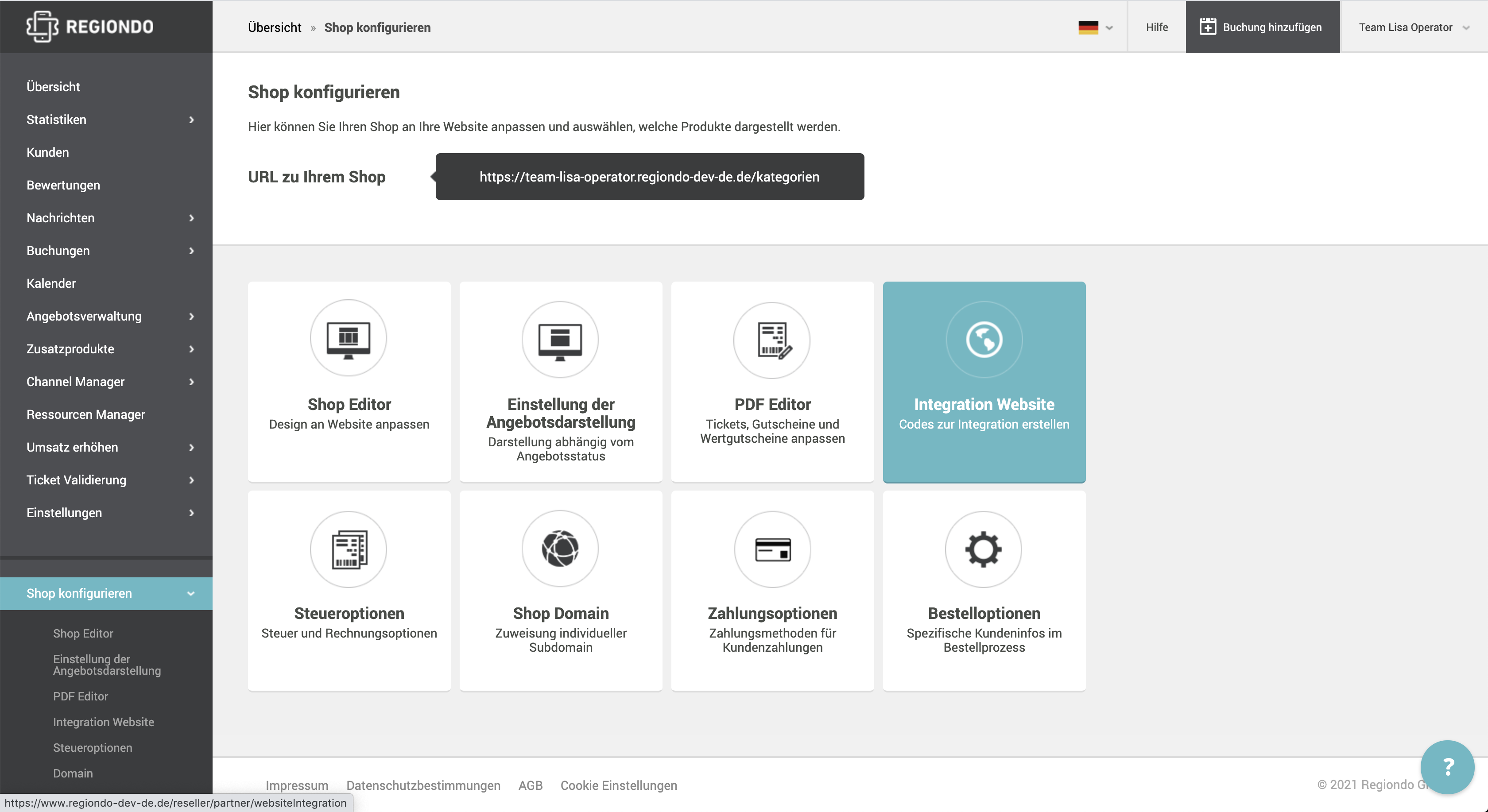Open Kalender in the sidebar
Screen dimensions: 1488x812
(51, 283)
